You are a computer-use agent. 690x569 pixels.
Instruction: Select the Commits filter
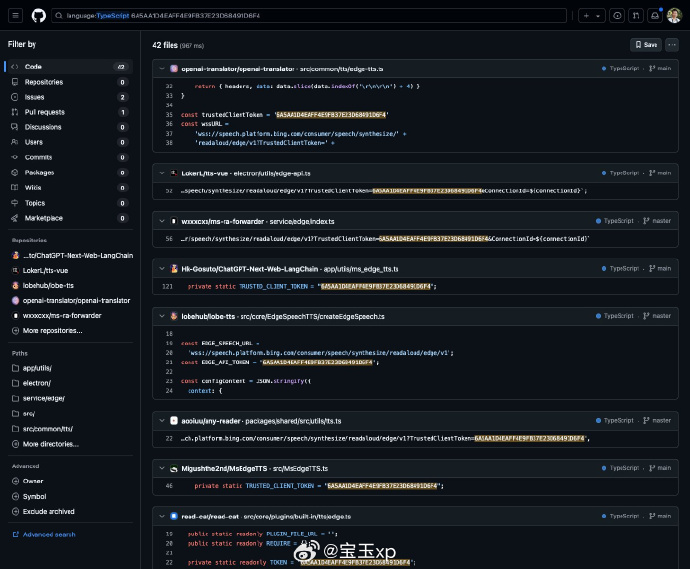point(70,158)
